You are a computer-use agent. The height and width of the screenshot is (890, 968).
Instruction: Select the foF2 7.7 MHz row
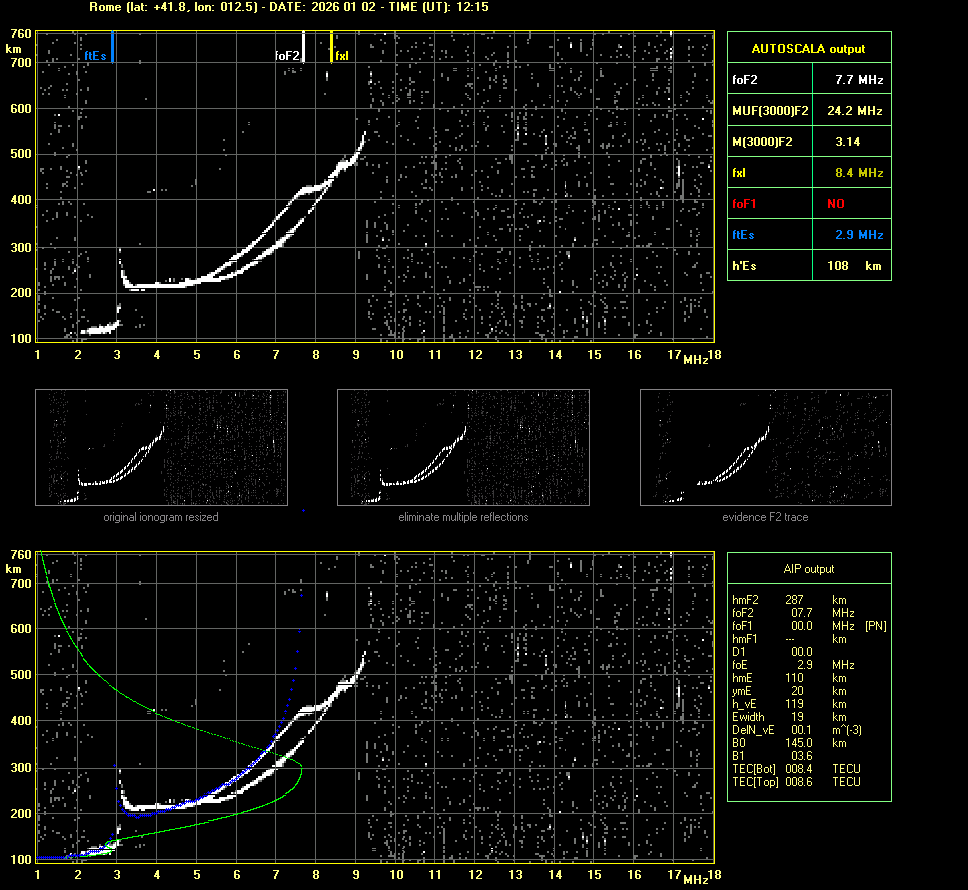pyautogui.click(x=808, y=79)
